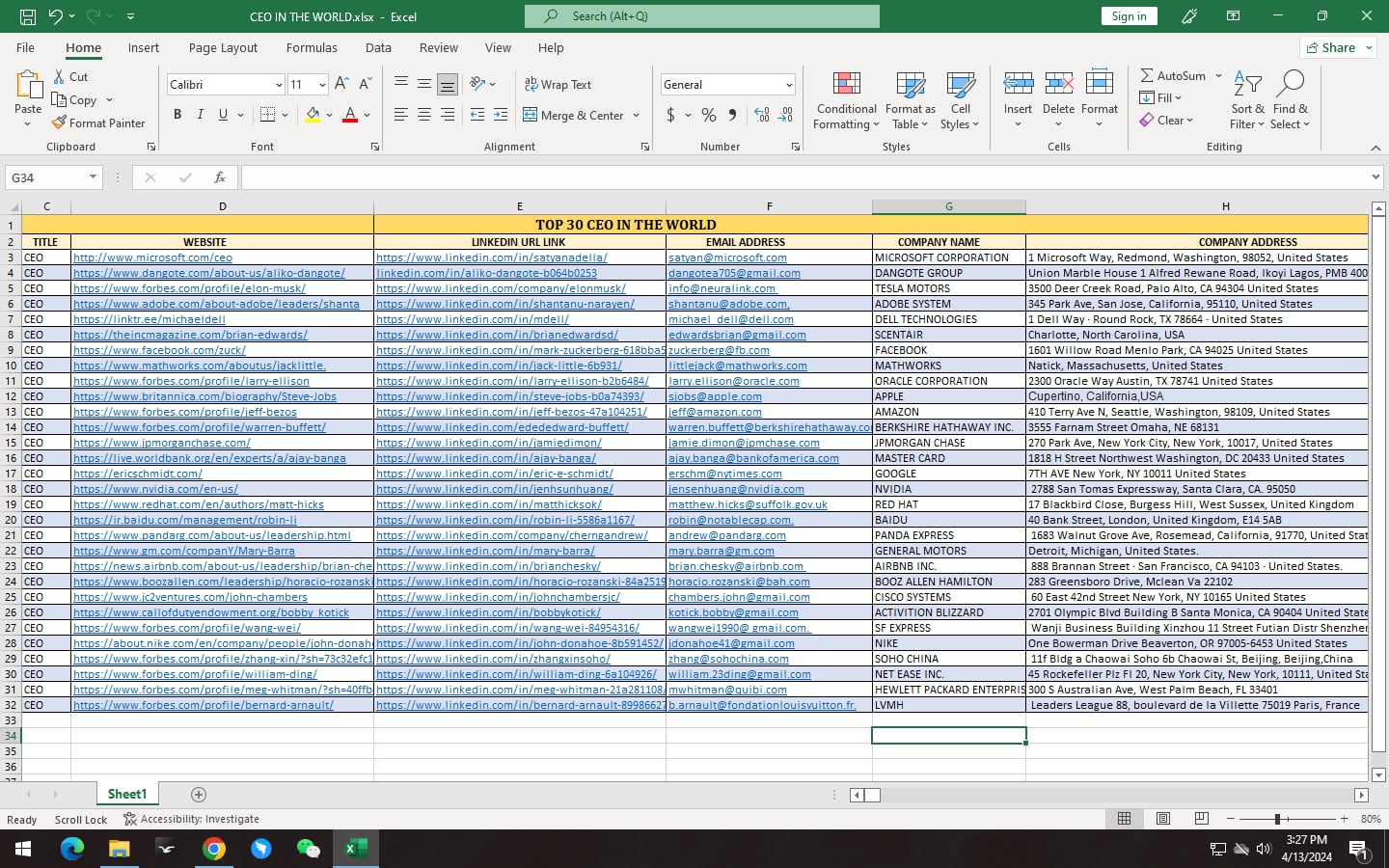Insert cells using the Insert icon
Image resolution: width=1389 pixels, height=868 pixels.
pyautogui.click(x=1018, y=84)
